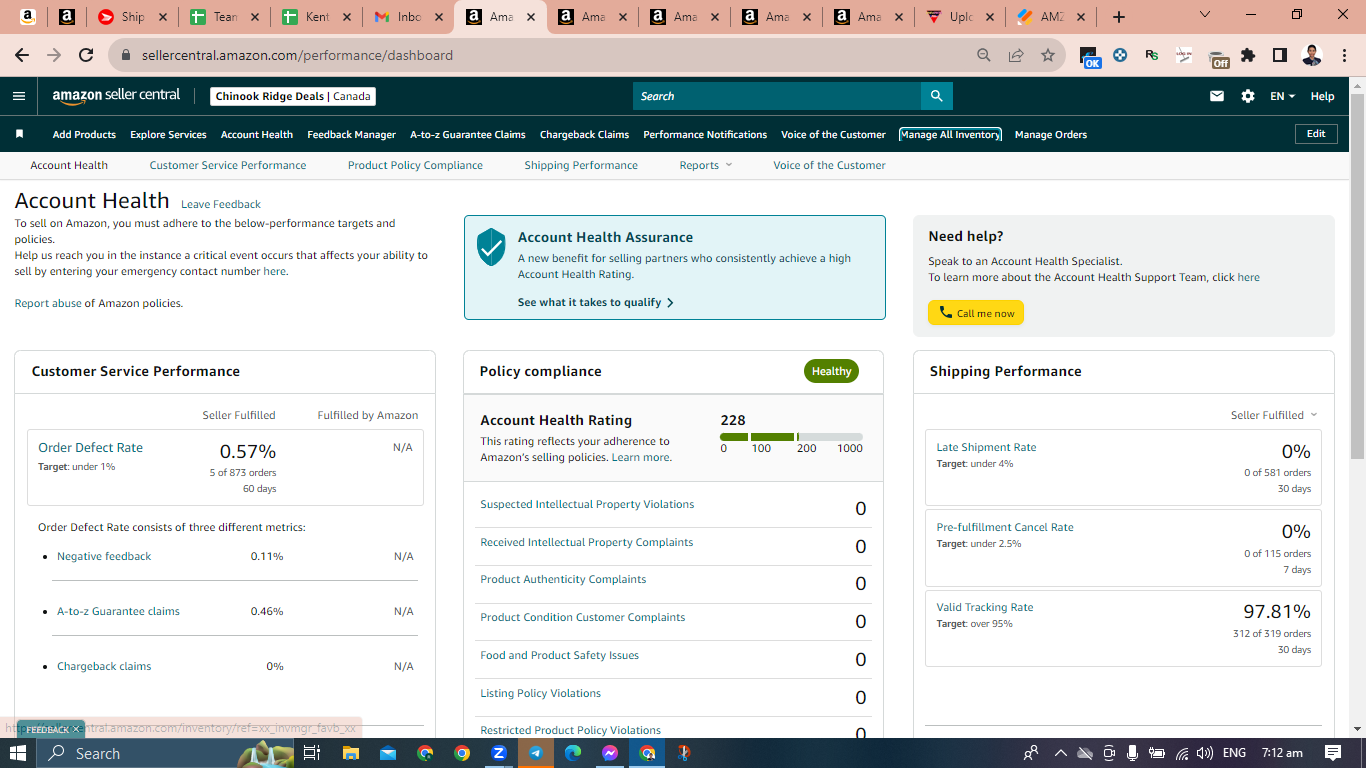This screenshot has height=768, width=1366.
Task: Open the Chrome three-dot menu
Action: pos(1344,55)
